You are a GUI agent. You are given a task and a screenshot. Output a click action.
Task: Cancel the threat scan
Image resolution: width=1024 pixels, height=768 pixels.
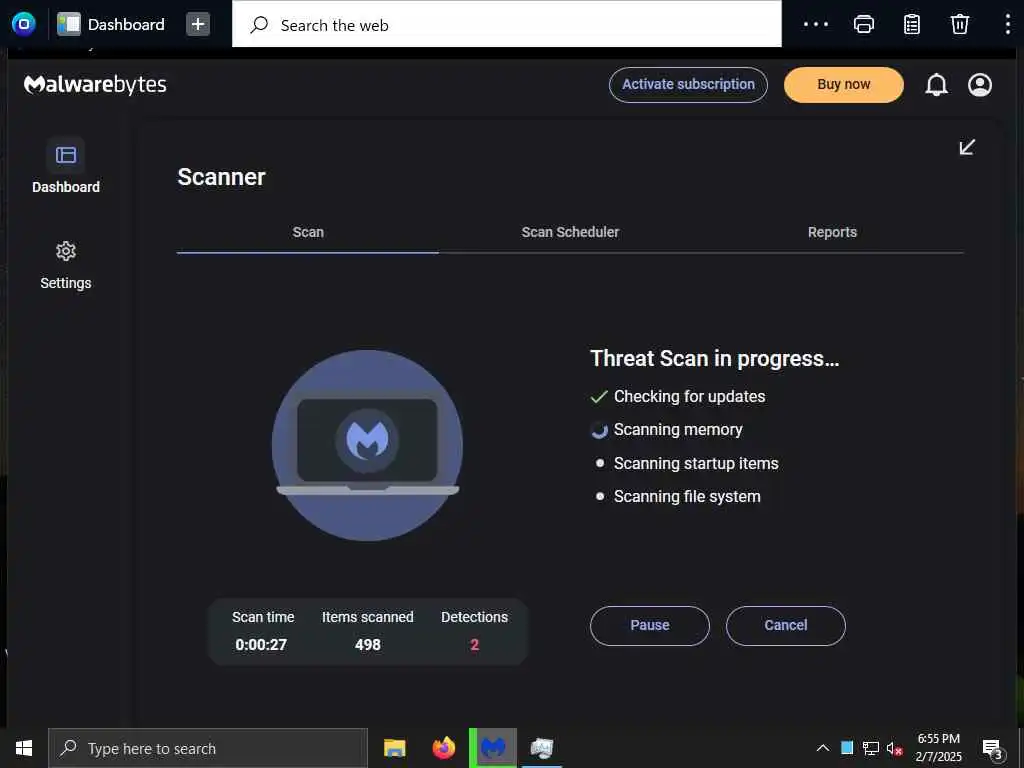[x=786, y=626]
